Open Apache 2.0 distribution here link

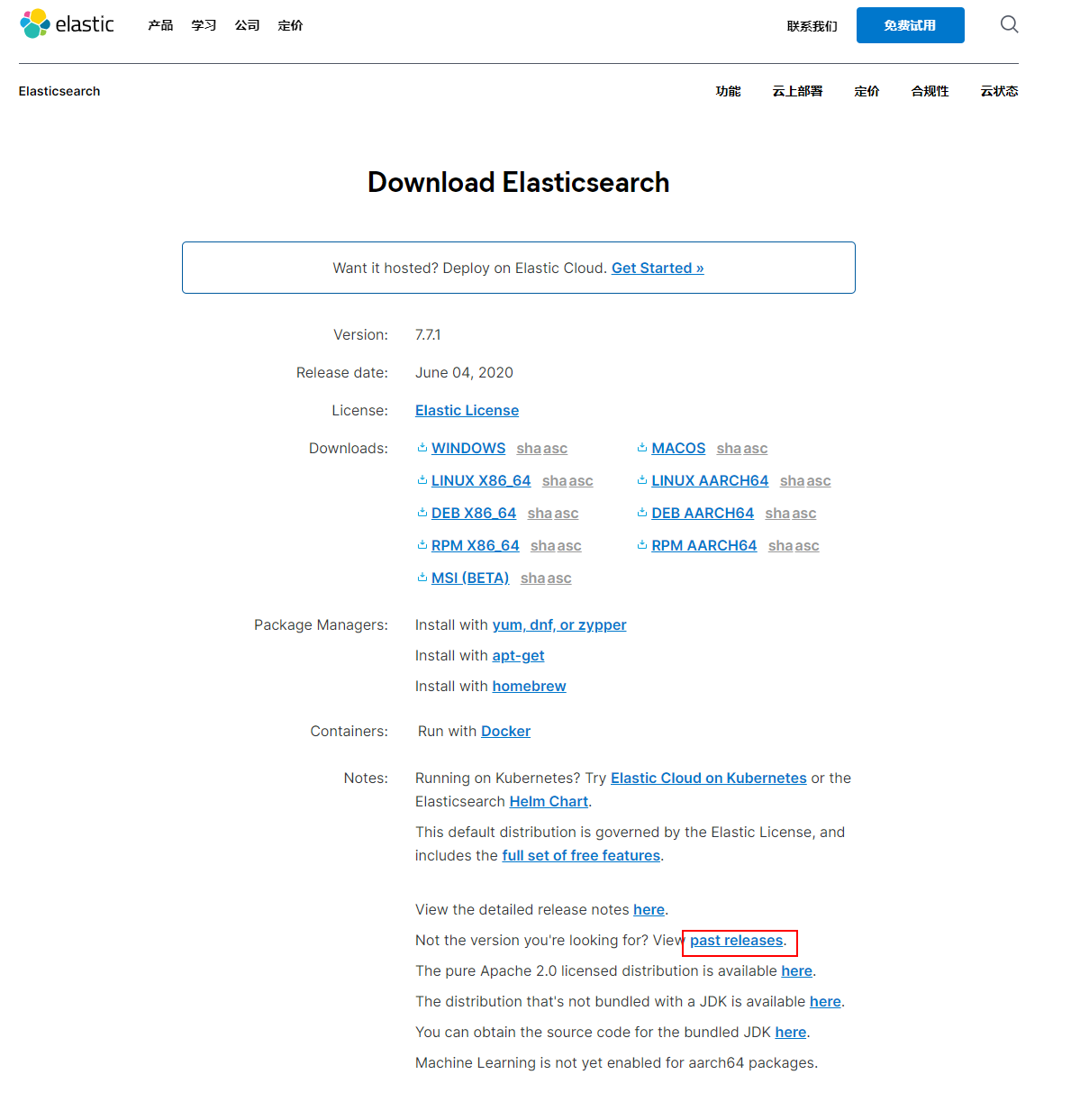coord(797,970)
